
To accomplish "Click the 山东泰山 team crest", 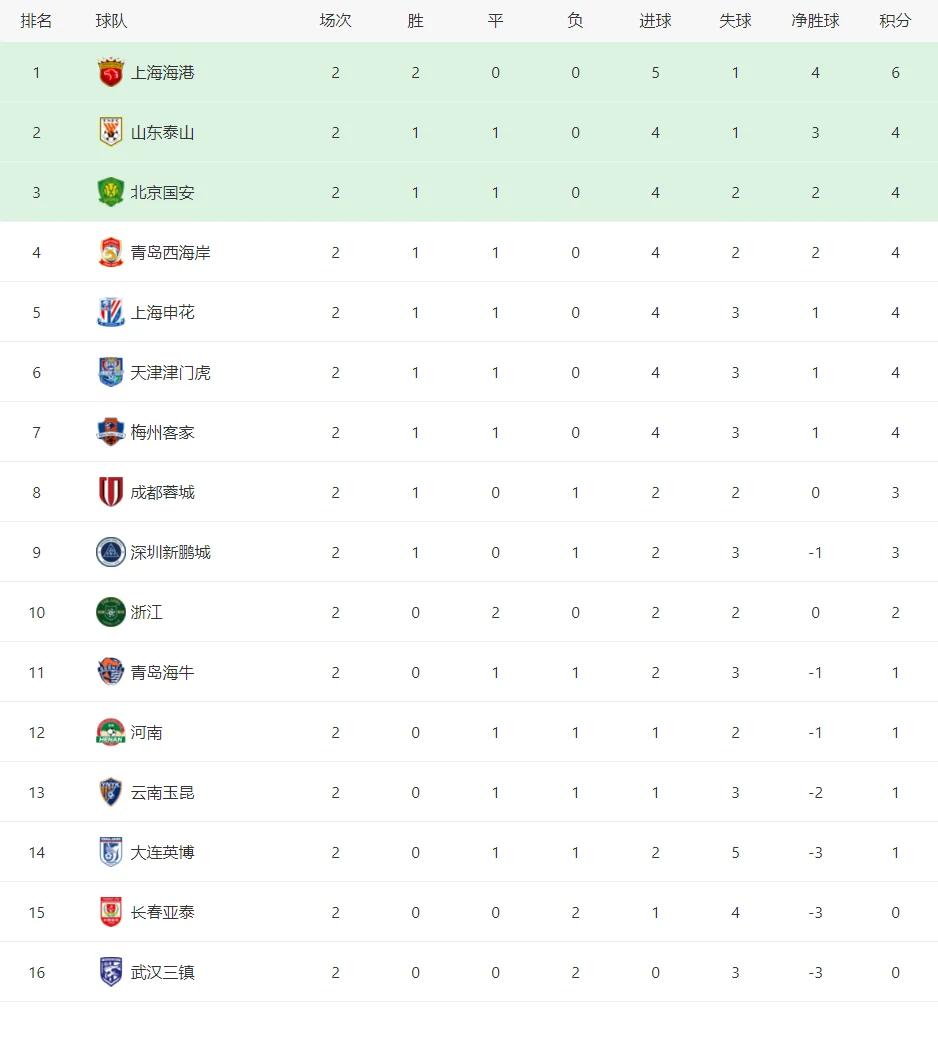I will point(110,132).
